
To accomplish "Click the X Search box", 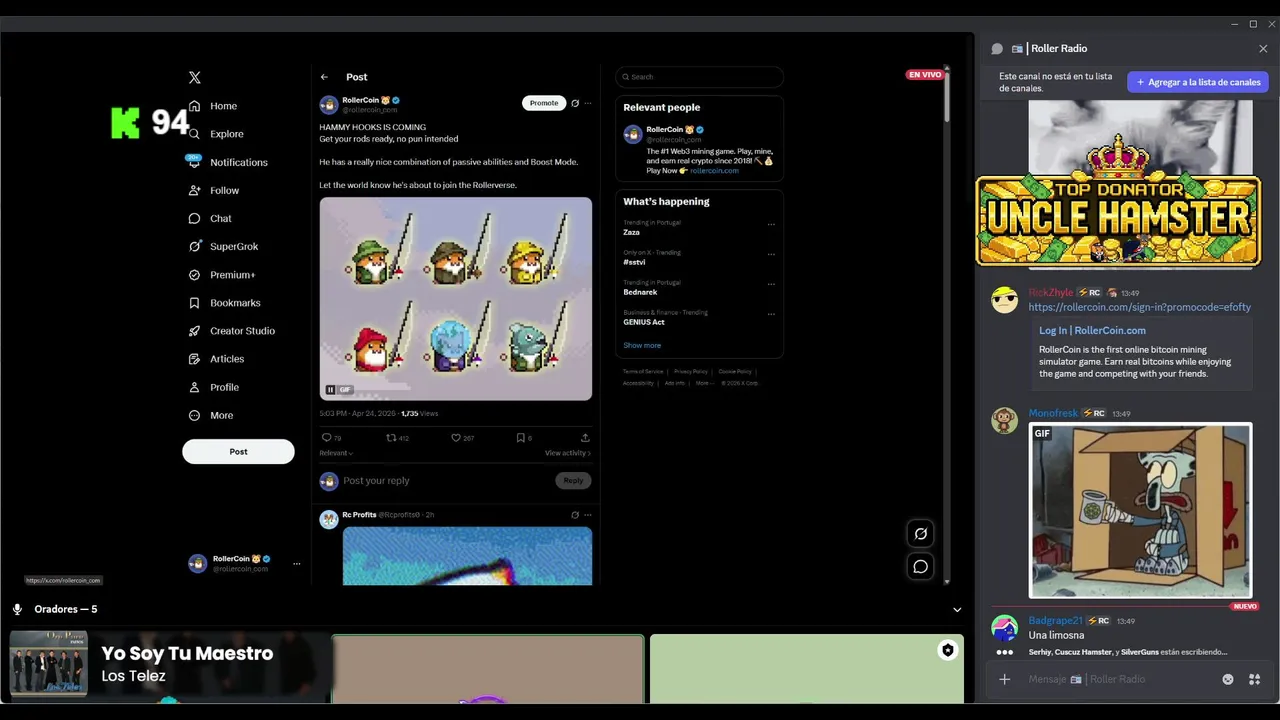I will tap(699, 77).
